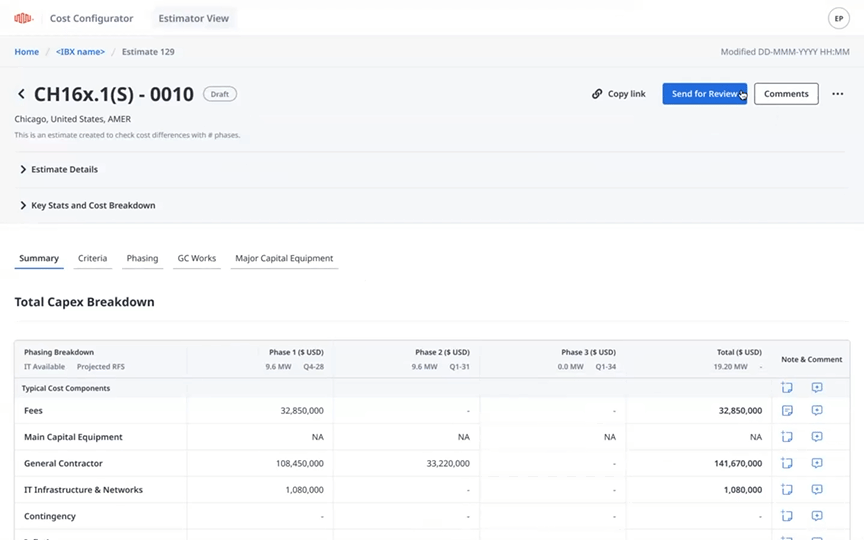Switch to the Criteria tab
The width and height of the screenshot is (864, 540).
pos(93,258)
